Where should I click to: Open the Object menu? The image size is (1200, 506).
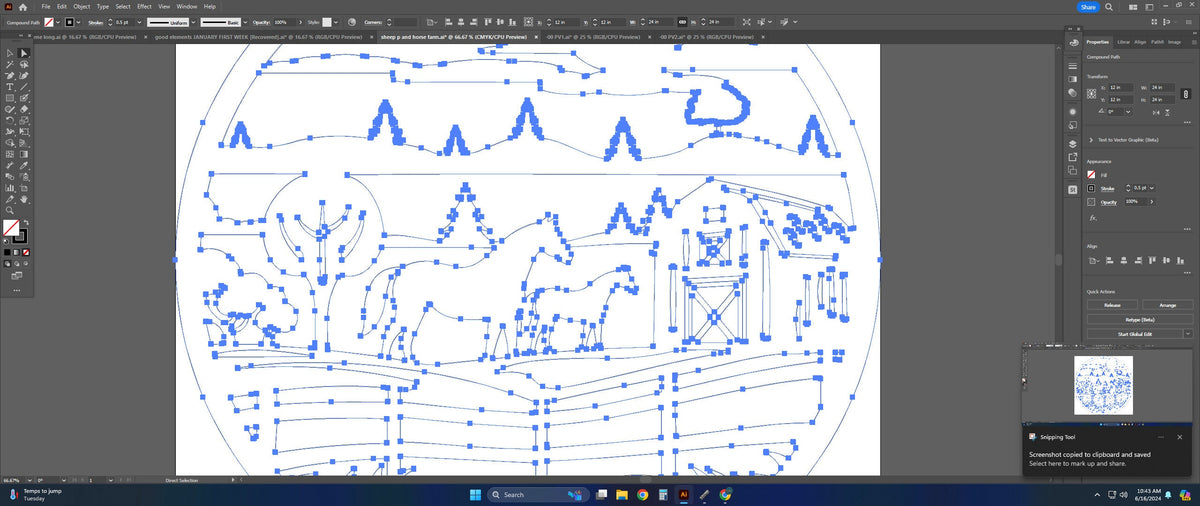81,7
